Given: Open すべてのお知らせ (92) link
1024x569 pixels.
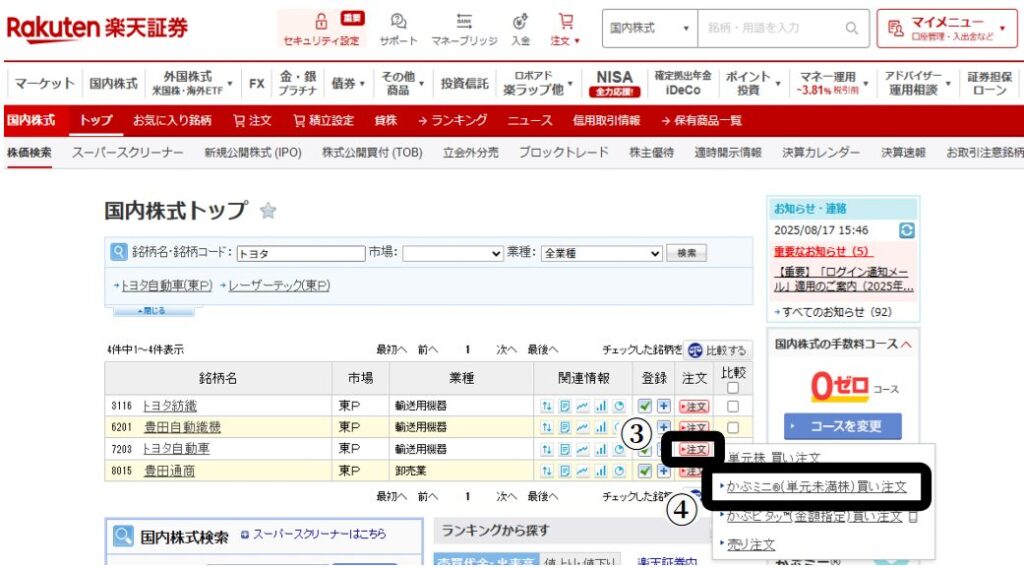Looking at the screenshot, I should pyautogui.click(x=837, y=312).
